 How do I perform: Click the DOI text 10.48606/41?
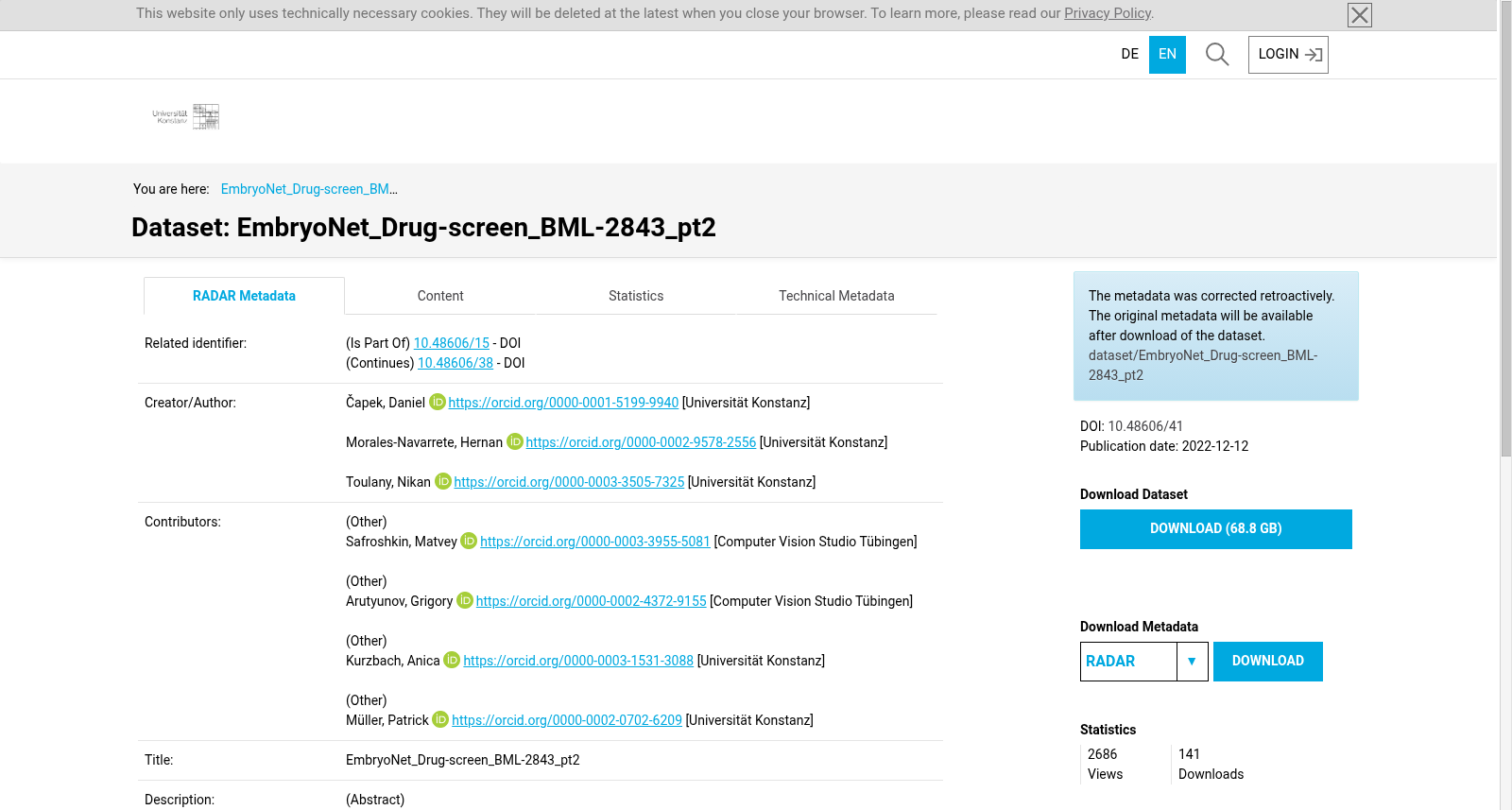[x=1145, y=426]
